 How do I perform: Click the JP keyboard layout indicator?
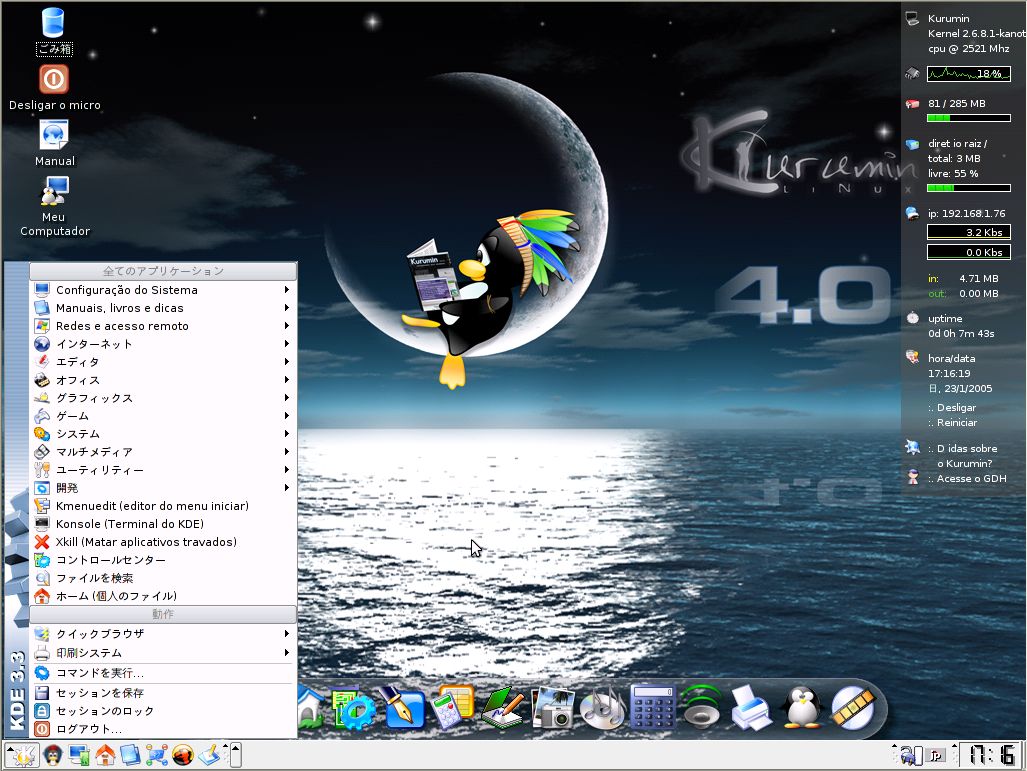(x=935, y=756)
